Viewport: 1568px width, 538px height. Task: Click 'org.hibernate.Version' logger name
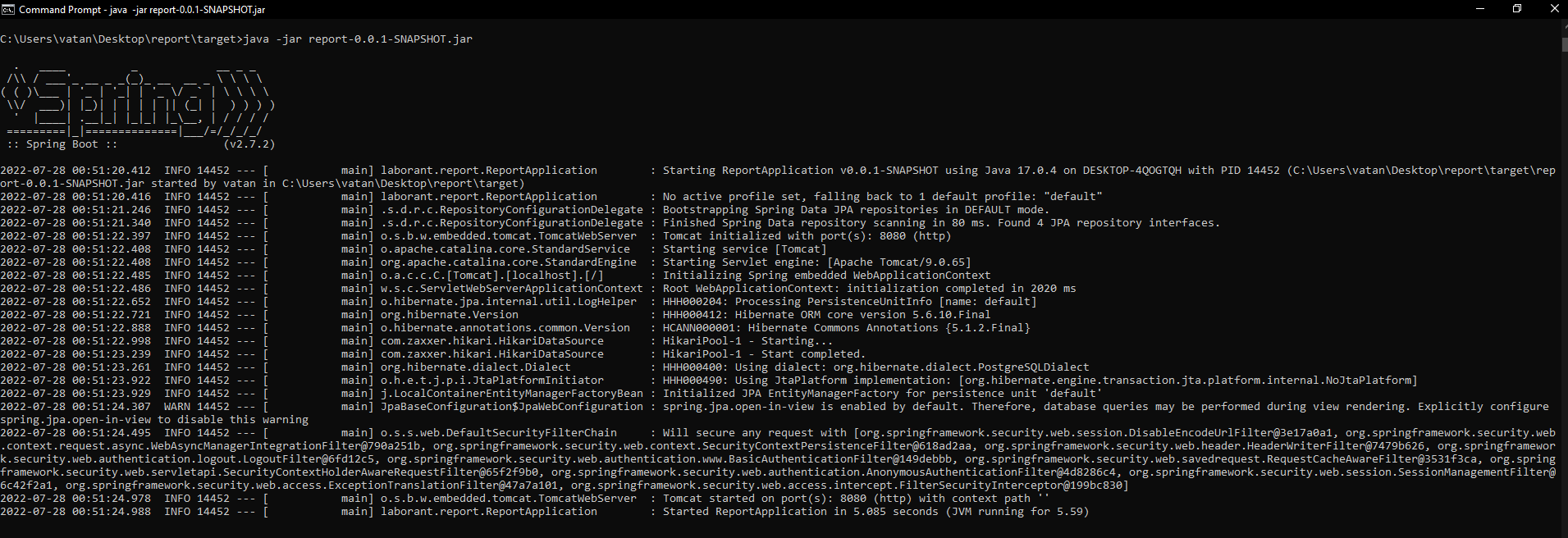coord(449,314)
